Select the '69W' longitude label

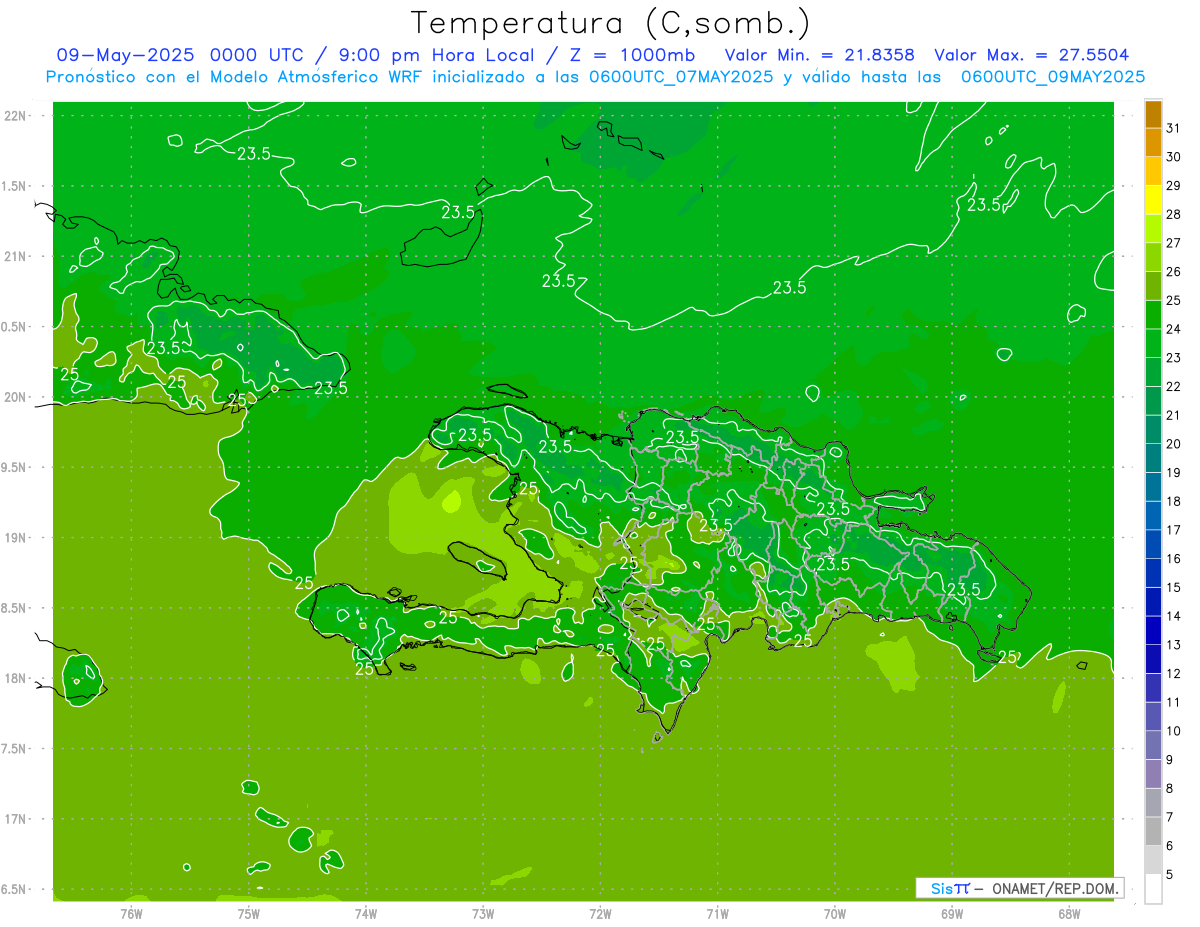point(951,914)
